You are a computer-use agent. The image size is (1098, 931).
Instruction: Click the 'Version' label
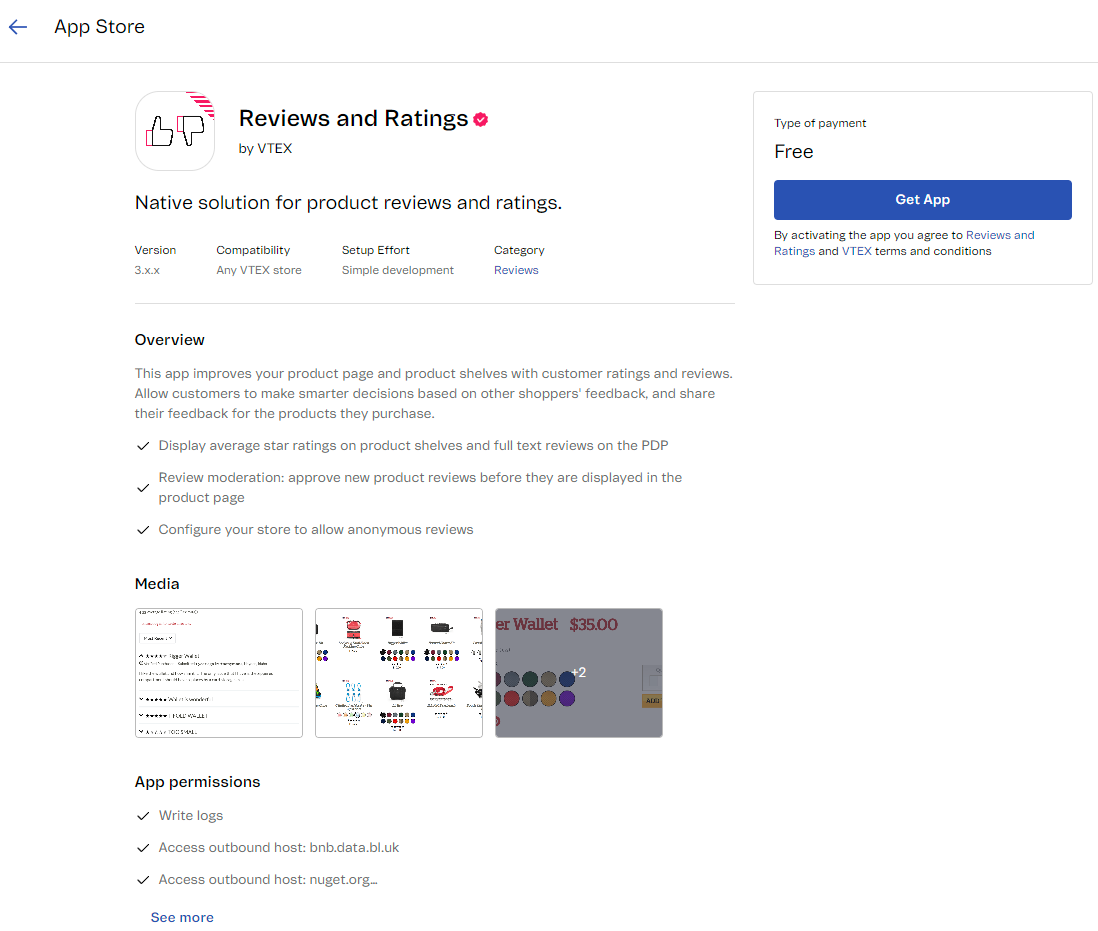coord(155,251)
